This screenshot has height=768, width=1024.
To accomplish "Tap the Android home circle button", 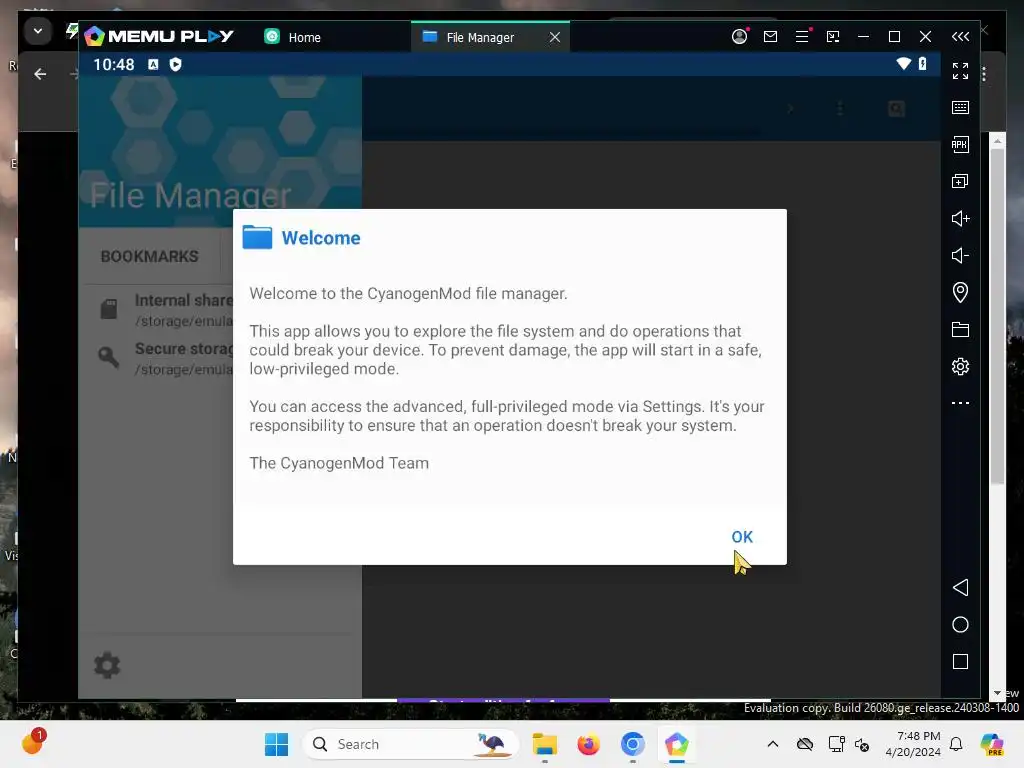I will tap(960, 624).
